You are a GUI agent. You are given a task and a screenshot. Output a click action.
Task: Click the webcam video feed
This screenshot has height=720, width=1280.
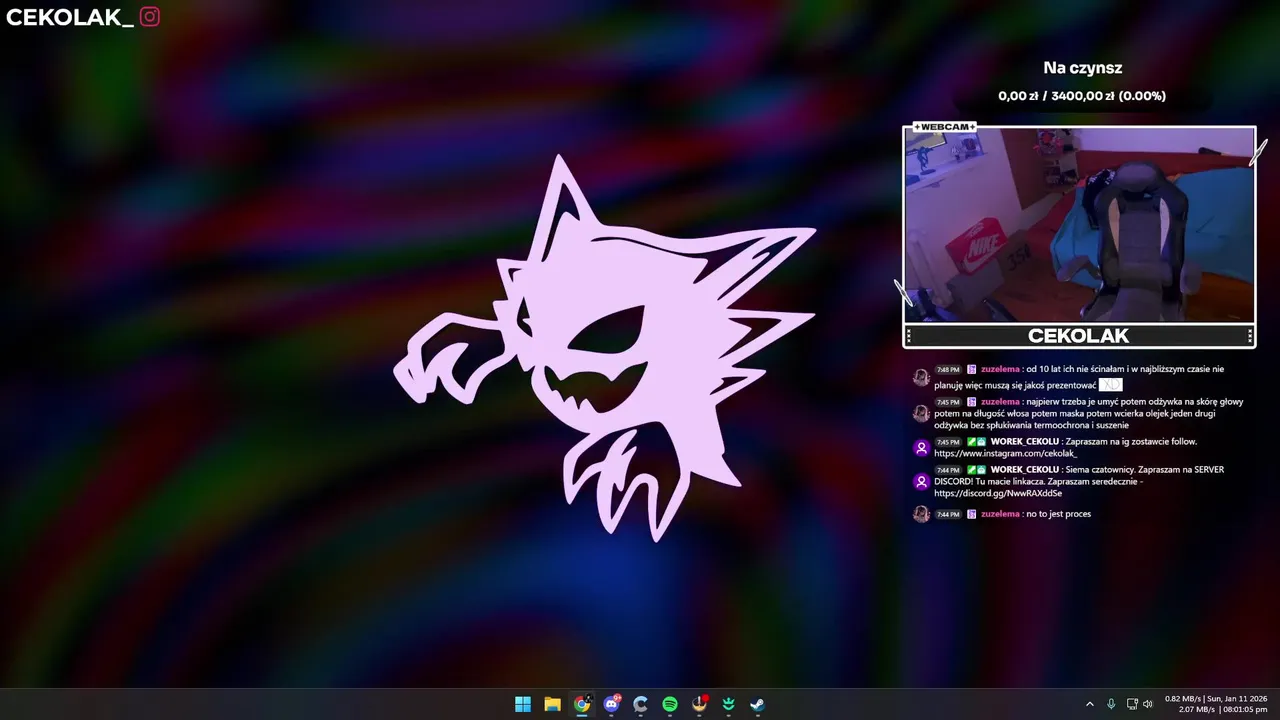1079,225
